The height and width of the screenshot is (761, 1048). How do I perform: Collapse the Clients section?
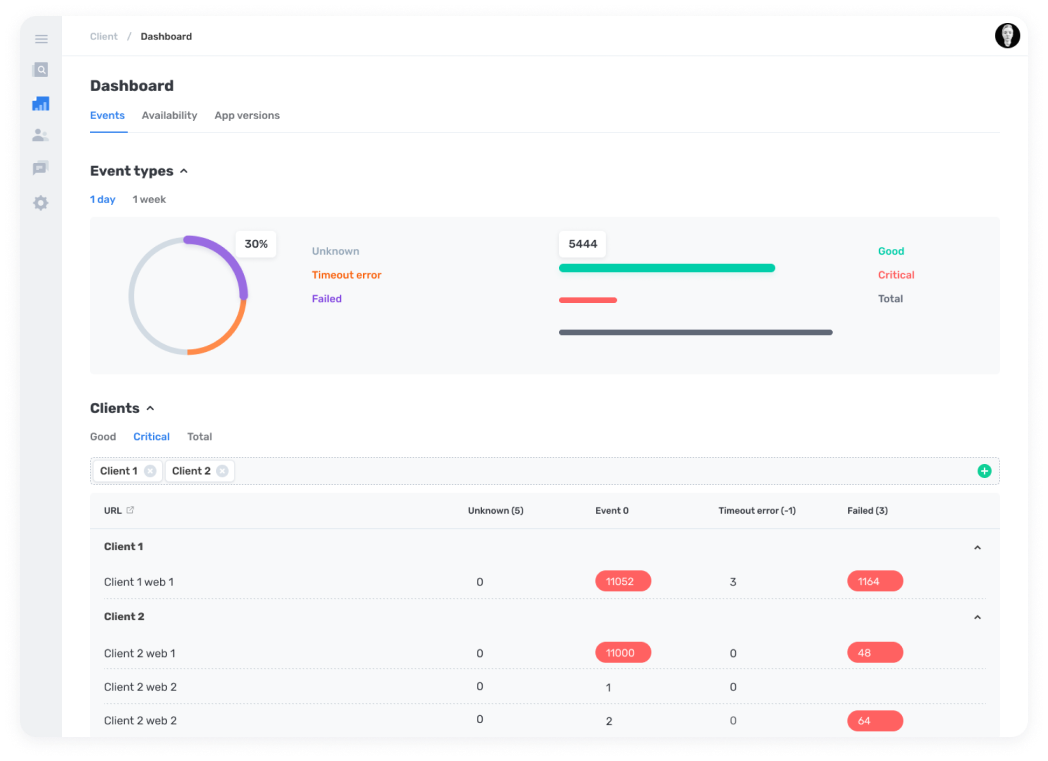point(150,408)
